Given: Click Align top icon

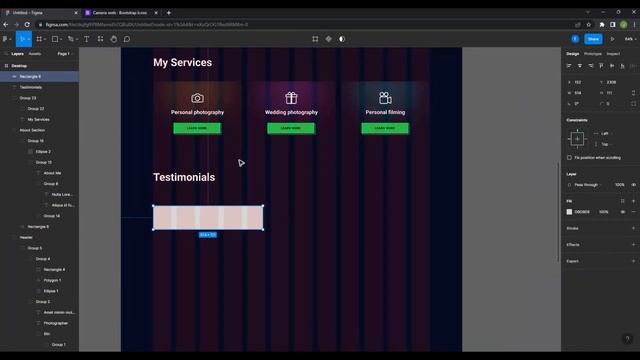Looking at the screenshot, I should (601, 66).
